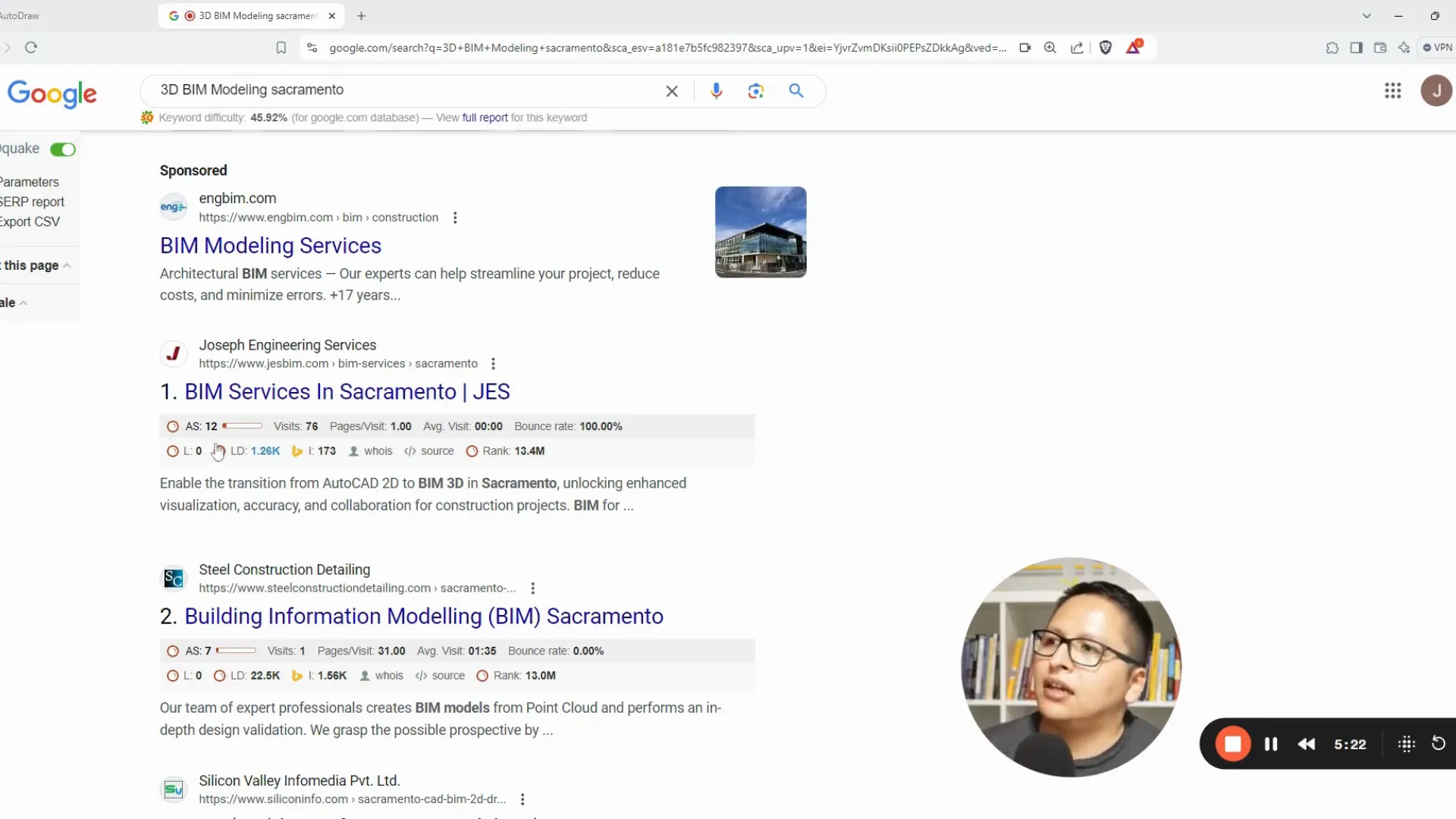Open the tab search dropdown arrow
Viewport: 1456px width, 819px height.
1367,16
